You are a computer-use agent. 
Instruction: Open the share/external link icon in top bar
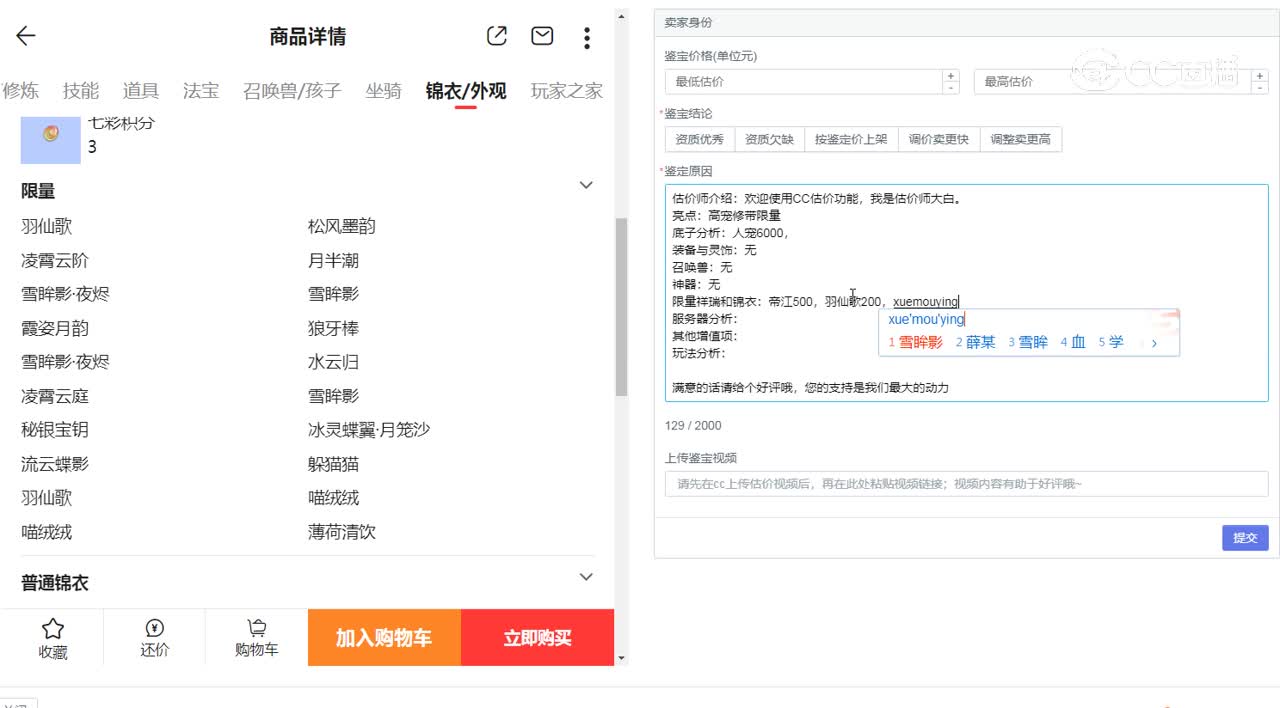pyautogui.click(x=496, y=35)
